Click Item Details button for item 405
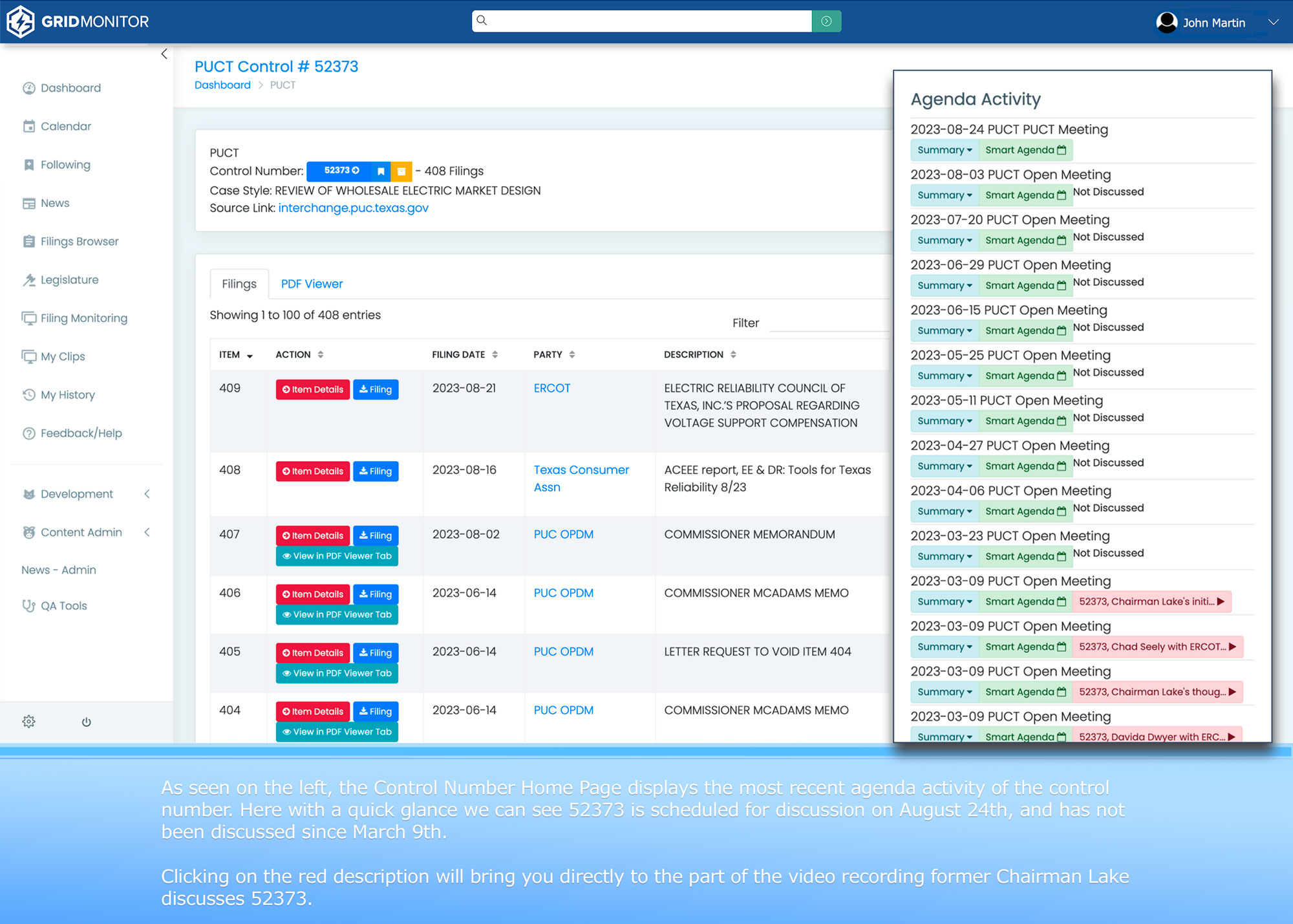 point(313,653)
